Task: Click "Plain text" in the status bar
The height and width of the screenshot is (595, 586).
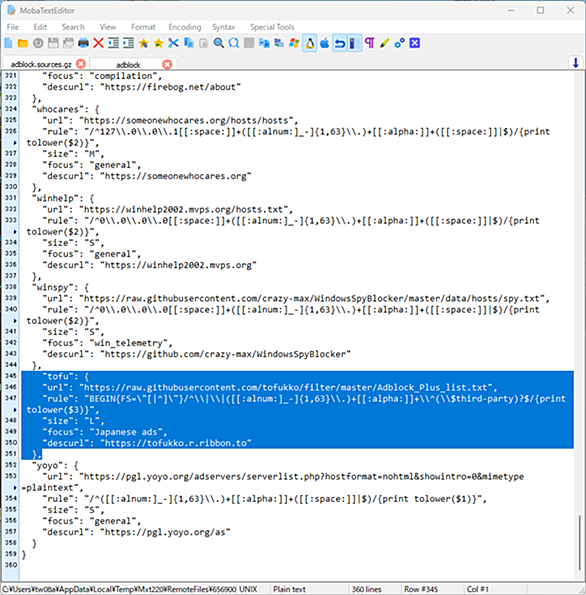Action: point(289,589)
